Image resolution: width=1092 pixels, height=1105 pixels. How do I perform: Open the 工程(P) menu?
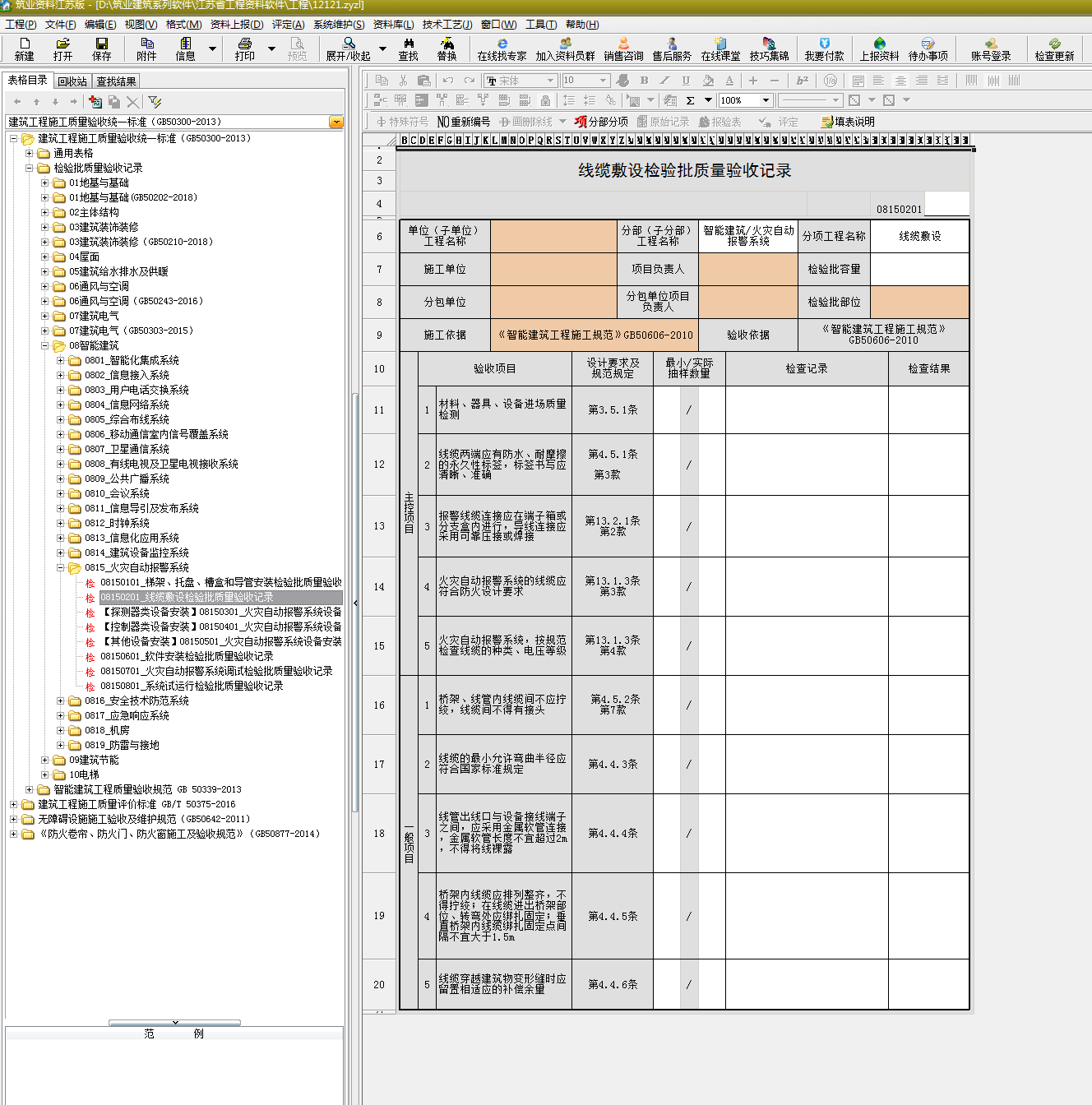[x=21, y=25]
